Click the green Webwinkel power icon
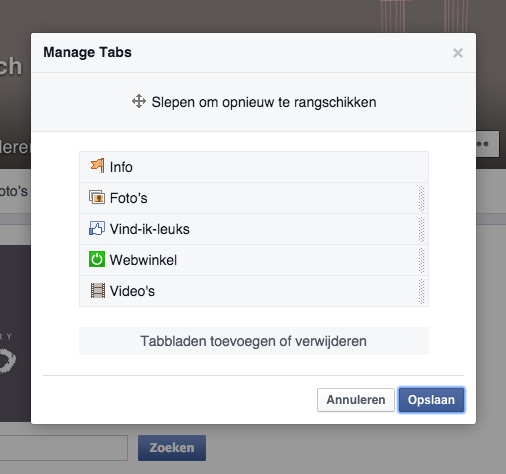The image size is (506, 474). coord(97,259)
